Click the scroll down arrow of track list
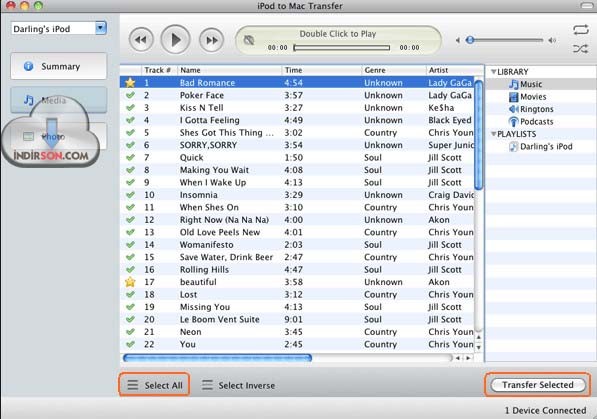Image resolution: width=597 pixels, height=419 pixels. click(479, 347)
